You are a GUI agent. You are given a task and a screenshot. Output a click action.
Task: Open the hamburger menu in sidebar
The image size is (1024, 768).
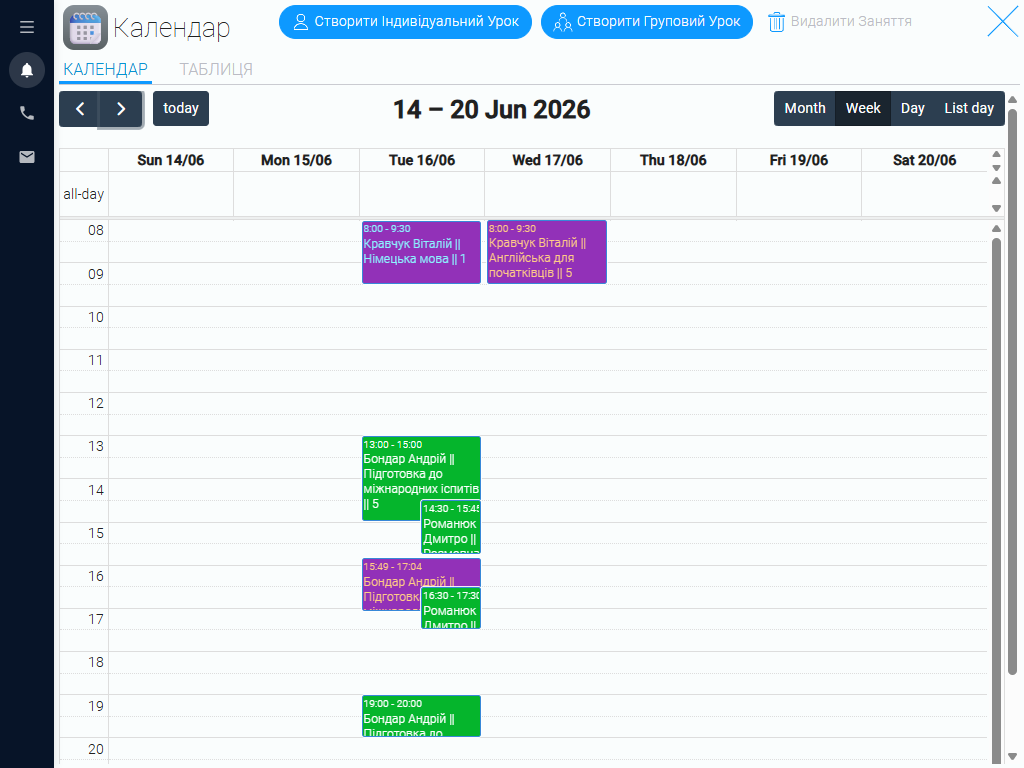[27, 27]
